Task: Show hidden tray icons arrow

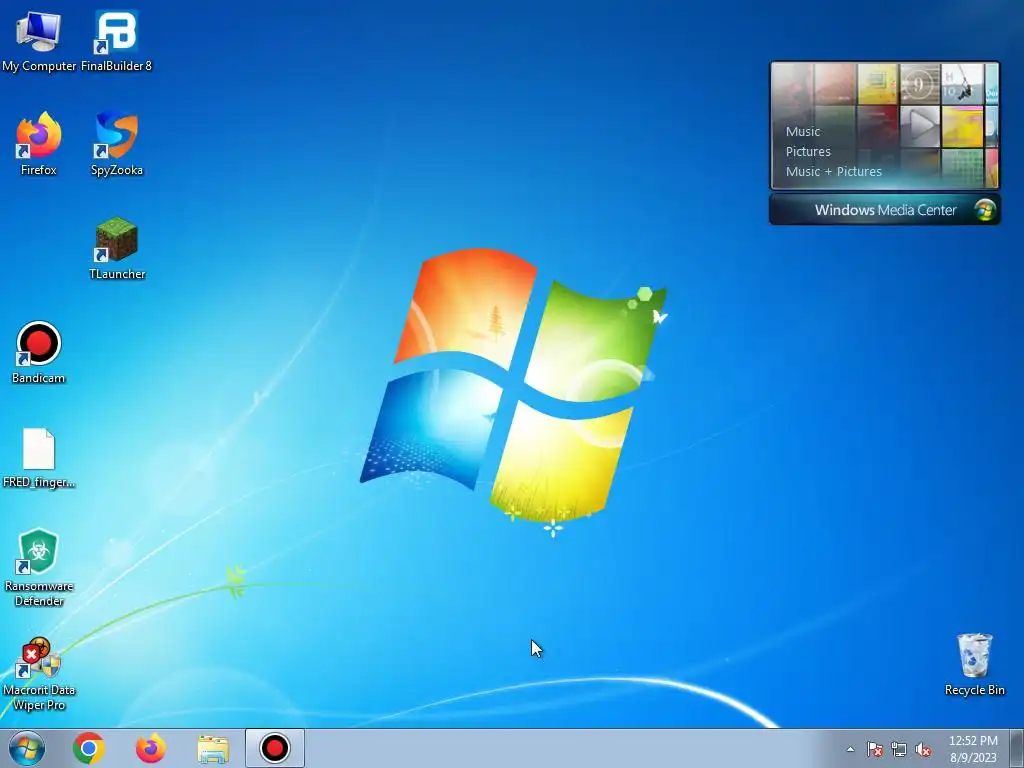Action: (850, 749)
